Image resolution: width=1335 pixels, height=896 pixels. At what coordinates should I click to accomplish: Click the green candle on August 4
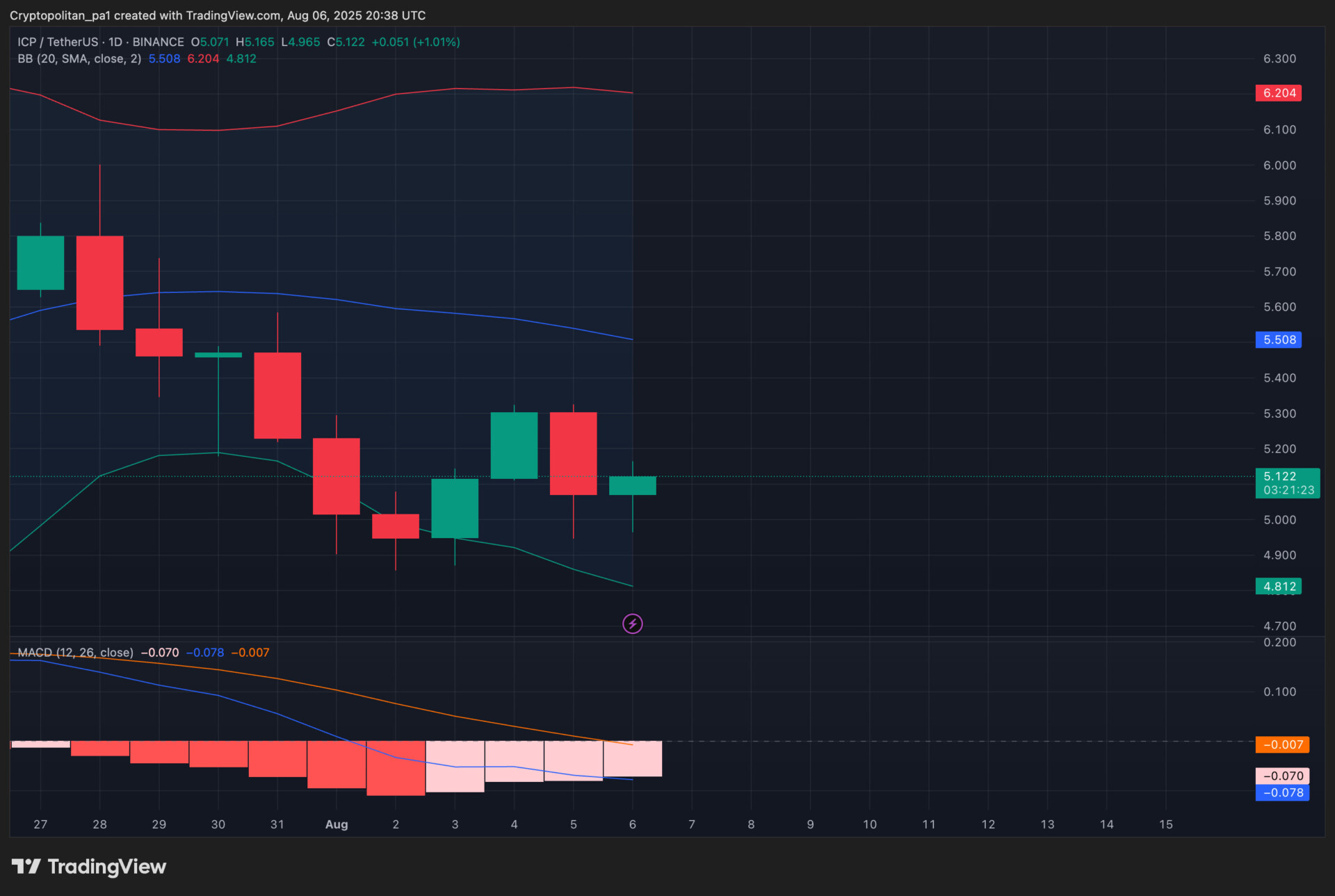(514, 446)
